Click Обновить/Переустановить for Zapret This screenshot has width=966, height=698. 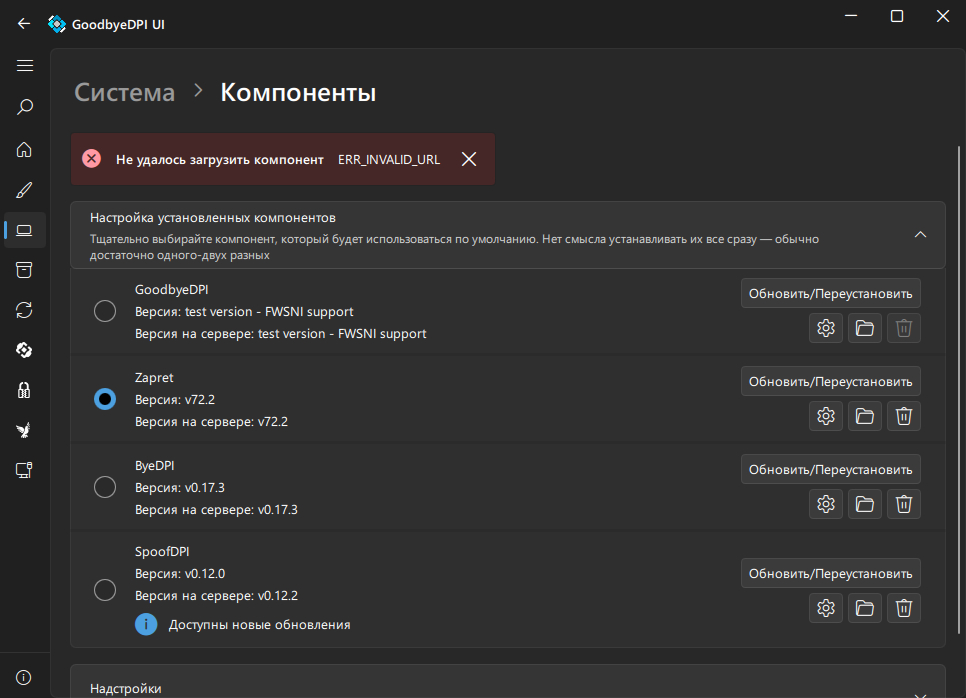click(830, 381)
